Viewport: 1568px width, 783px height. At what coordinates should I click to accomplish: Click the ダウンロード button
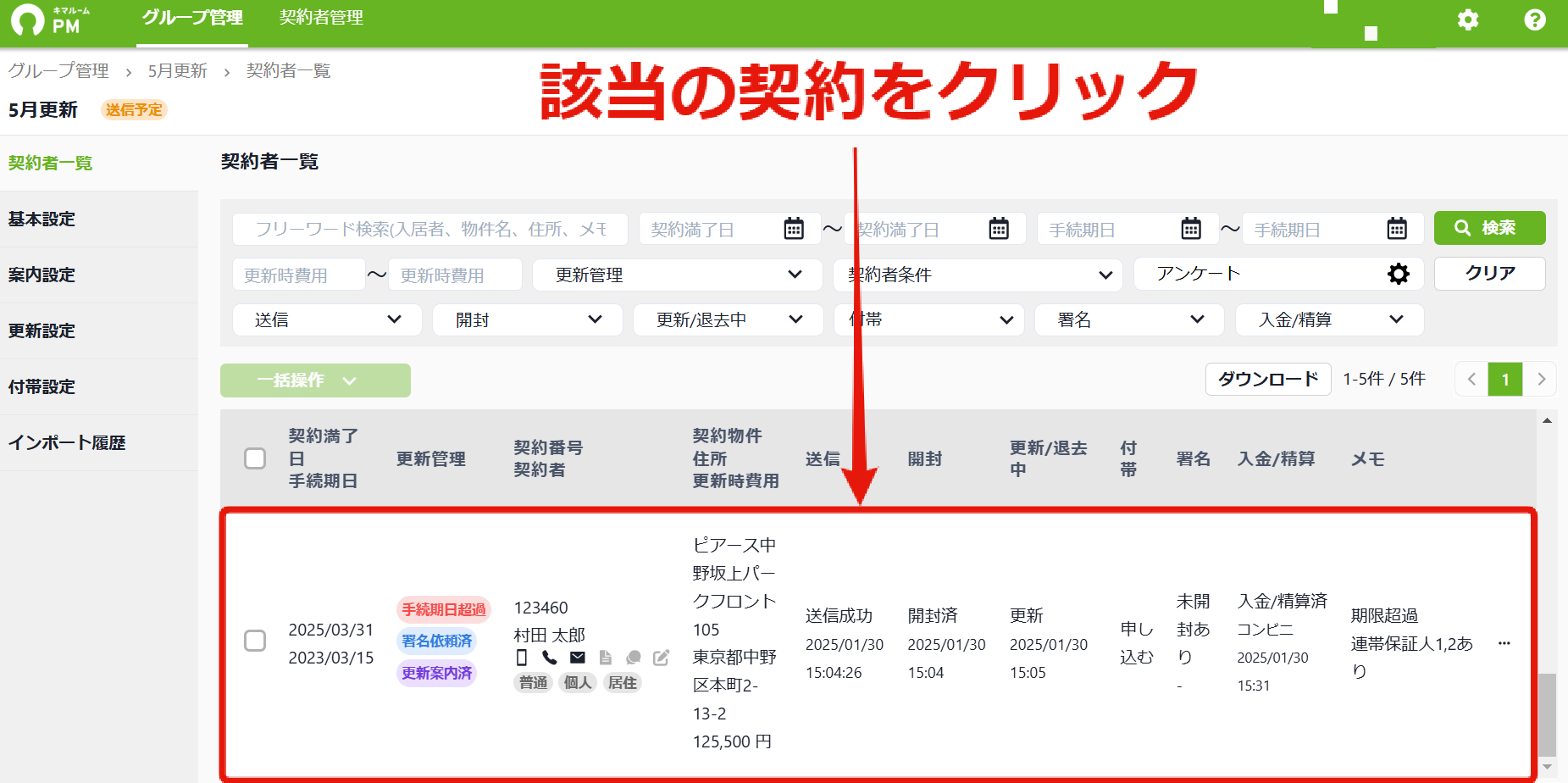tap(1268, 379)
